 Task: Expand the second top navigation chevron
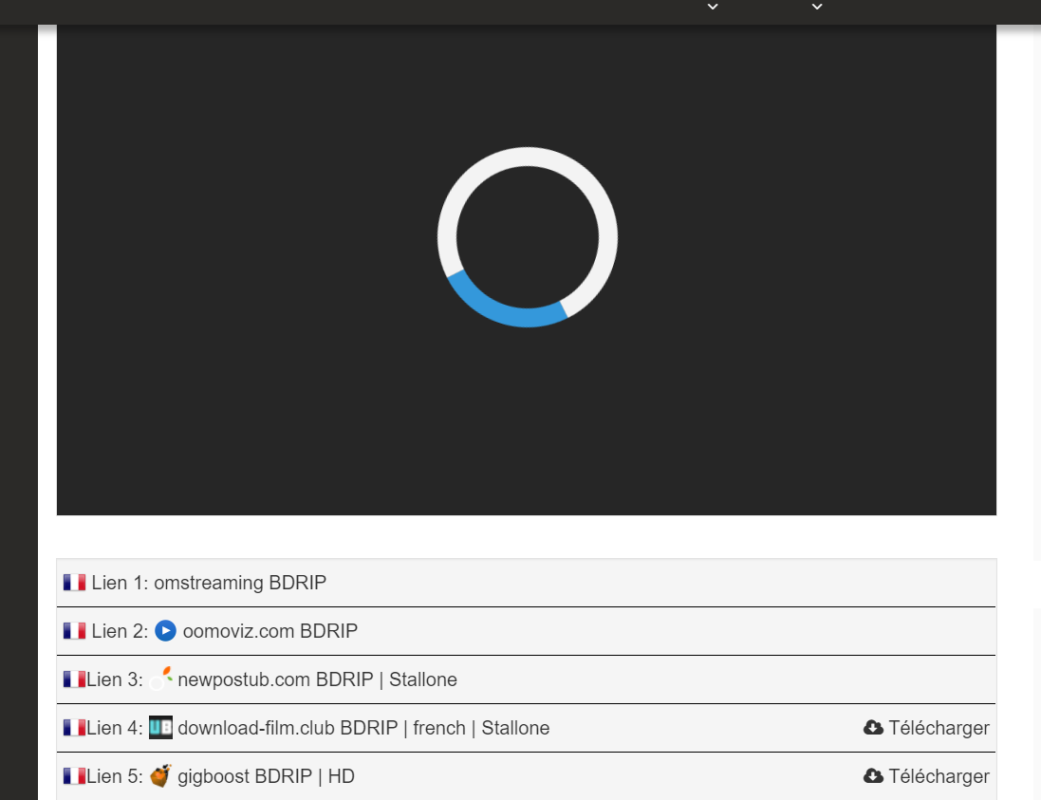(x=817, y=7)
